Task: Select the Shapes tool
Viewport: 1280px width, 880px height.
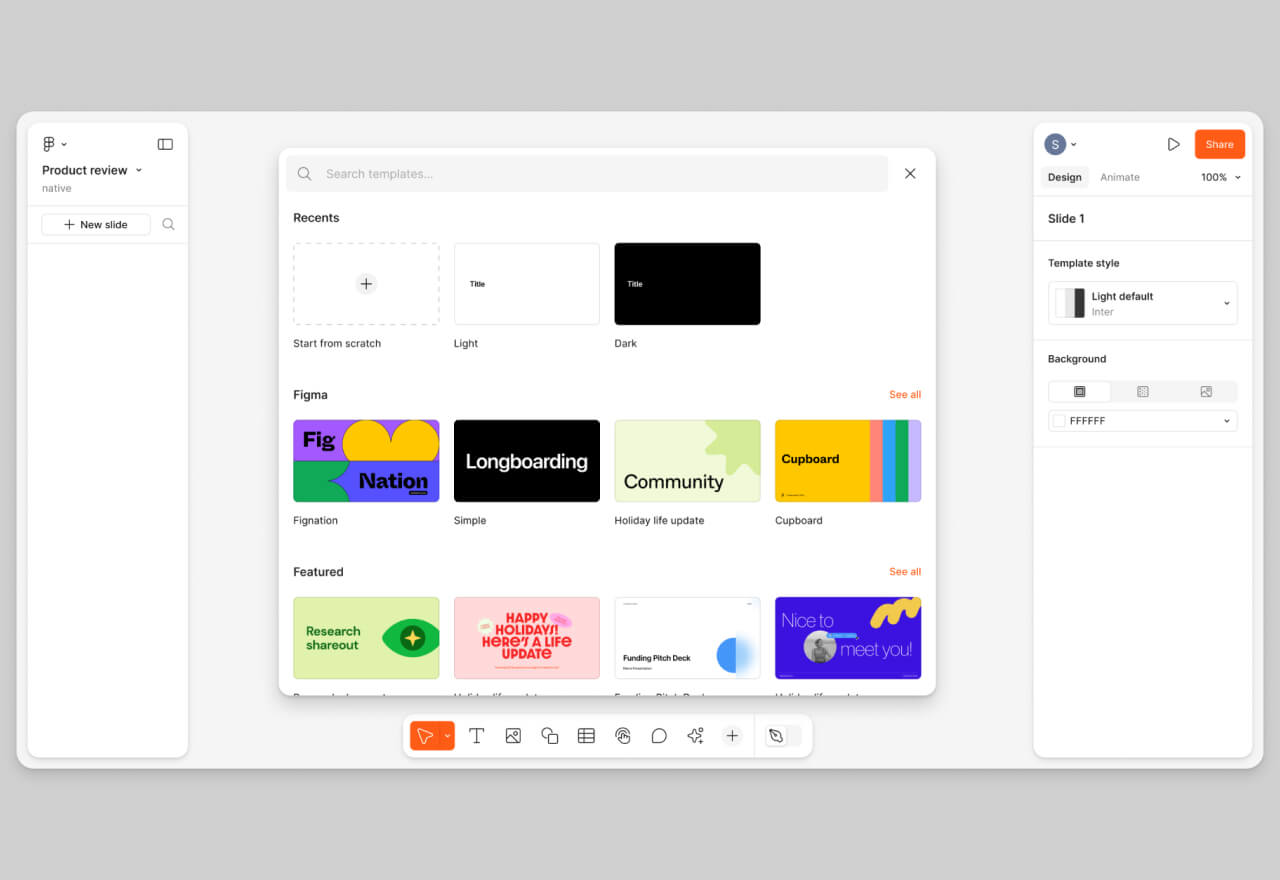Action: [x=549, y=735]
